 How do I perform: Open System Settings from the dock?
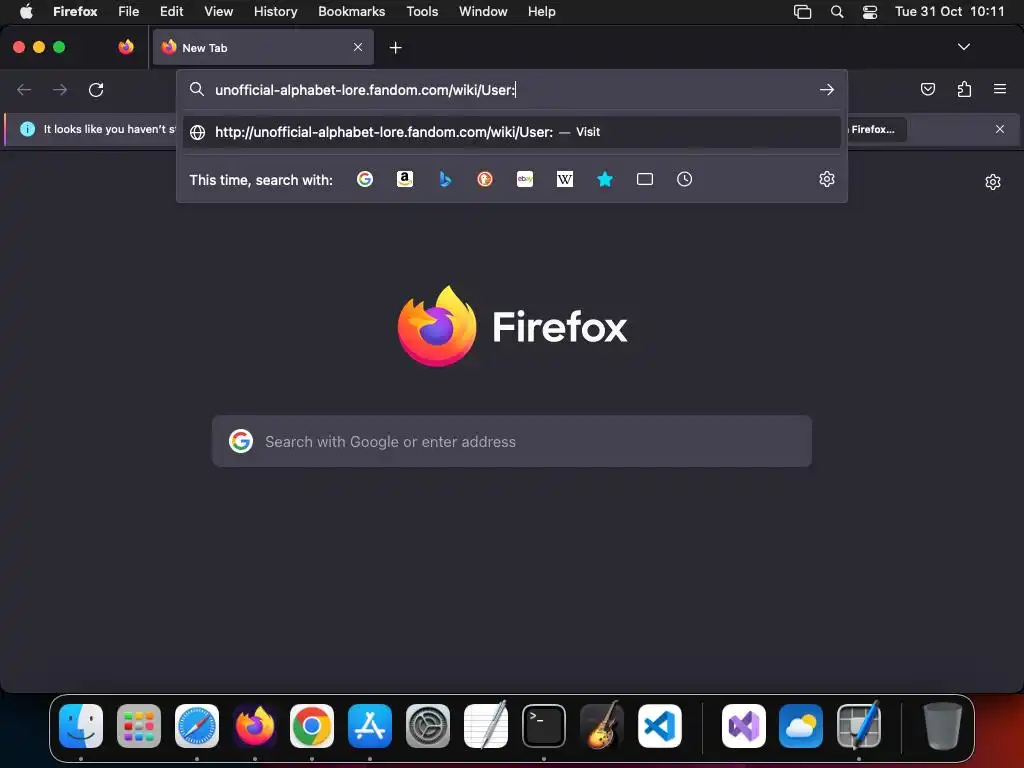click(x=428, y=726)
